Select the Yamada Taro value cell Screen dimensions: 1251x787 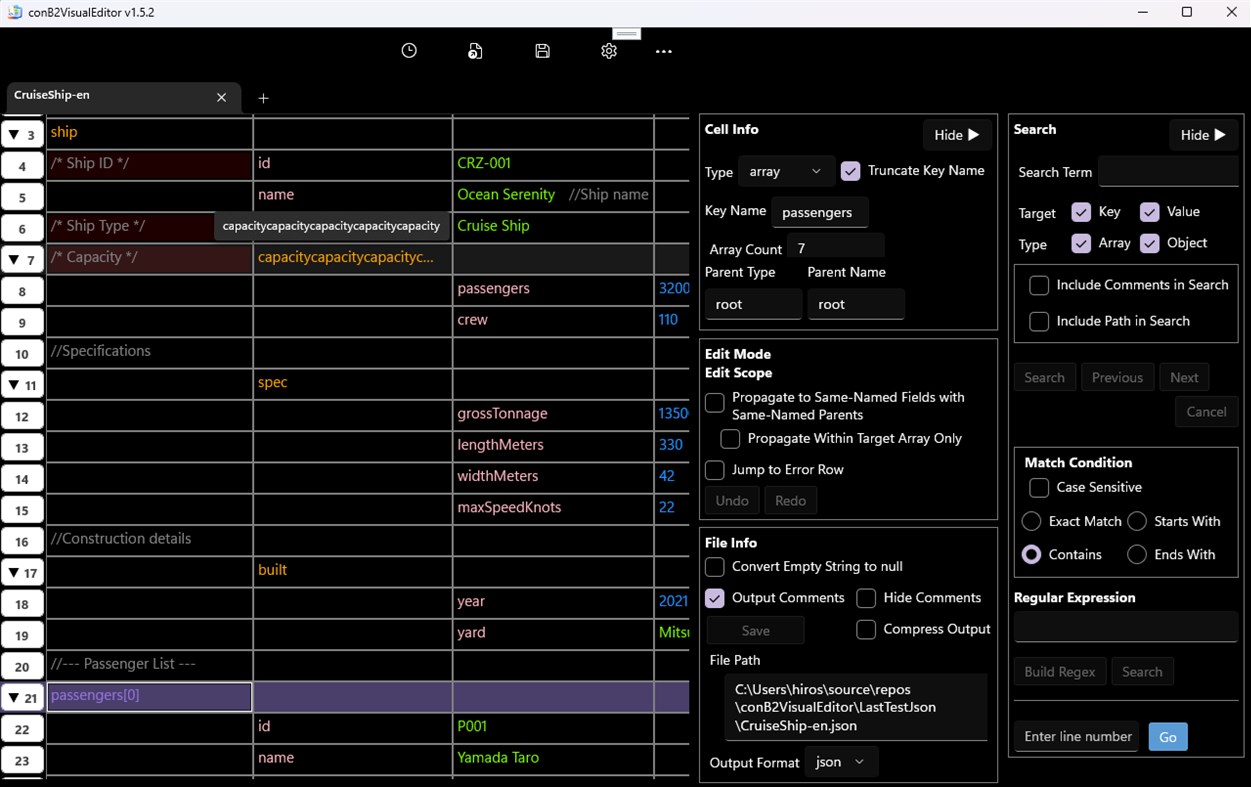[x=553, y=758]
